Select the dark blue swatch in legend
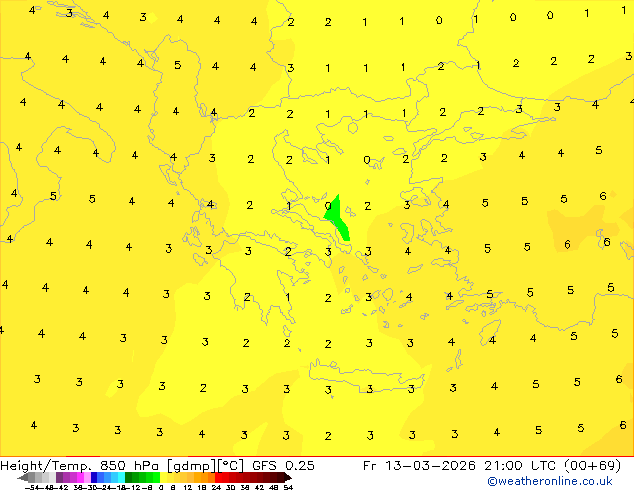Screen dimensions: 634x490 point(94,477)
